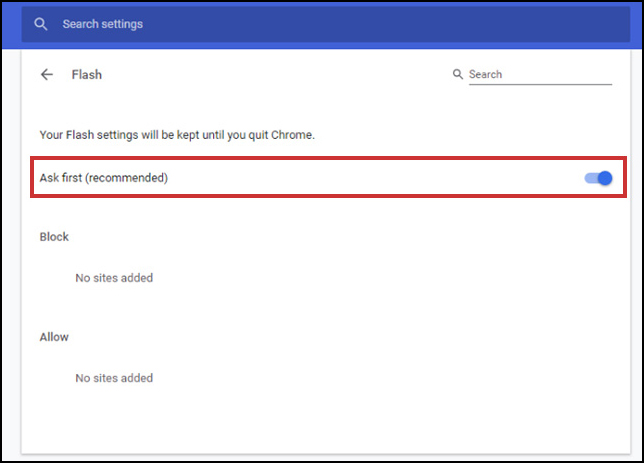Click empty space inside the red highlighted row
Image resolution: width=644 pixels, height=463 pixels.
coord(370,178)
